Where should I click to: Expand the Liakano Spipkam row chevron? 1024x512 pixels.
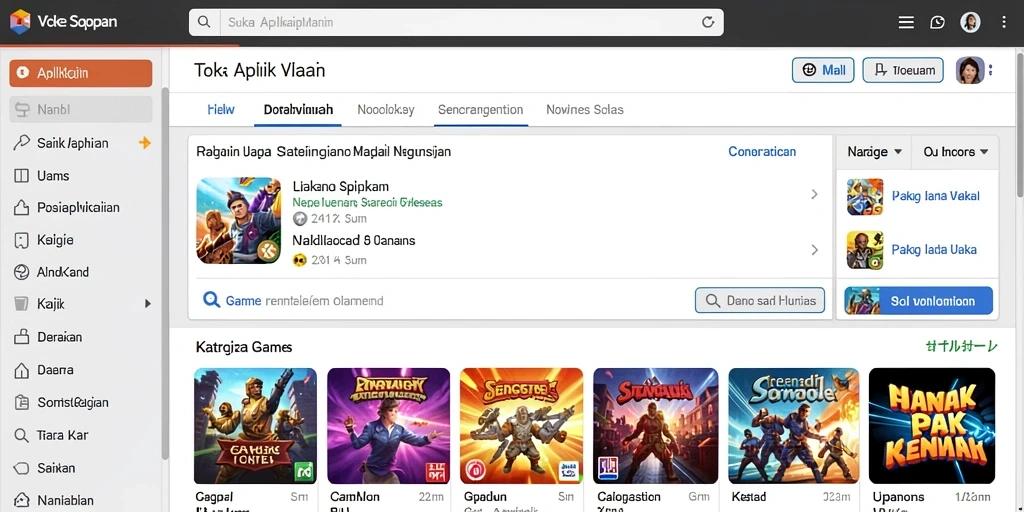click(x=814, y=194)
